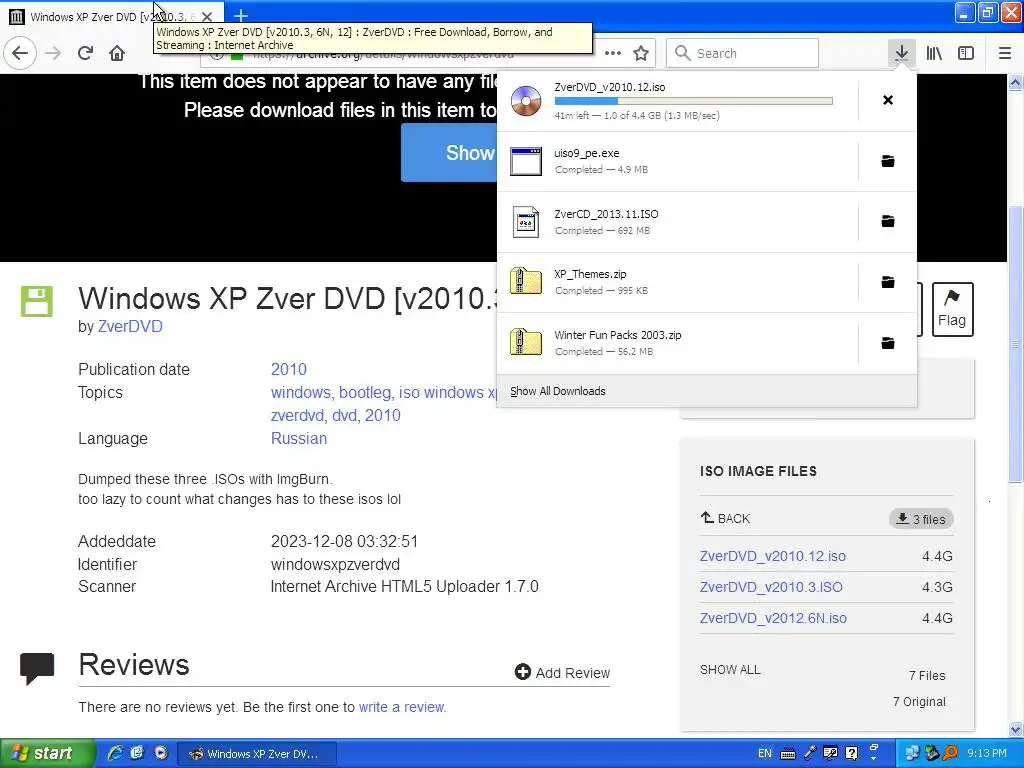Click Winter Fun Packs 2003.zip archive icon
Screen dimensions: 1024x768
526,342
